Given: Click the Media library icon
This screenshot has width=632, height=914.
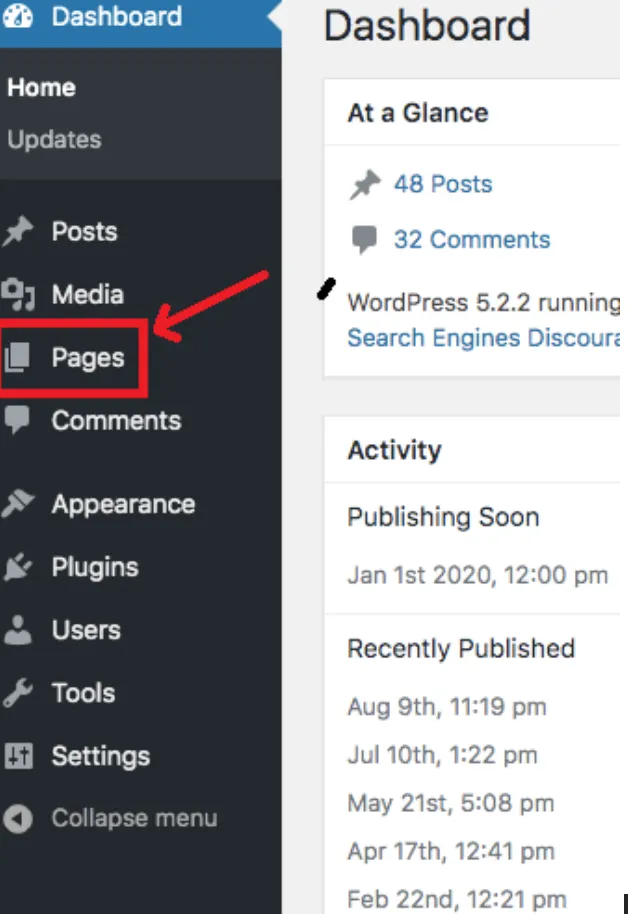Looking at the screenshot, I should click(18, 295).
